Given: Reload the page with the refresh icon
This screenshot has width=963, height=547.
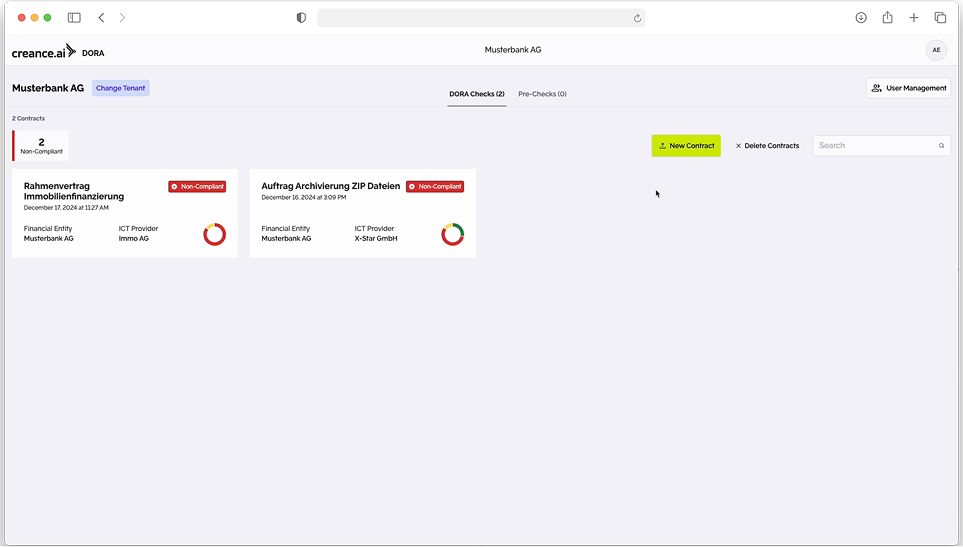Looking at the screenshot, I should coord(637,18).
